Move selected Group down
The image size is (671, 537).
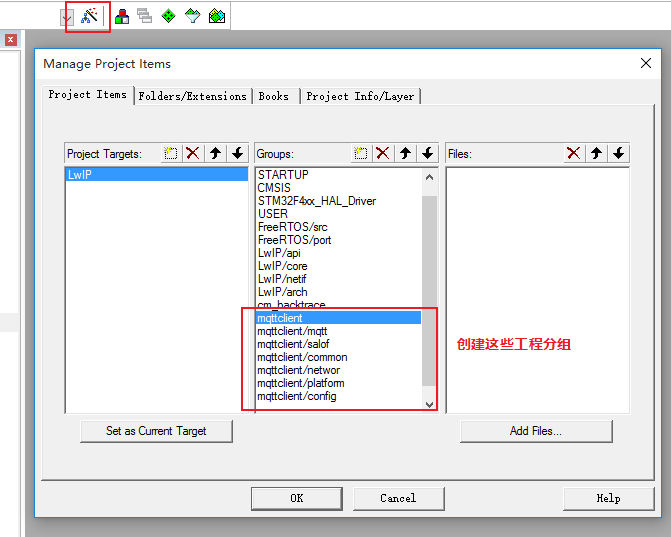coord(428,153)
